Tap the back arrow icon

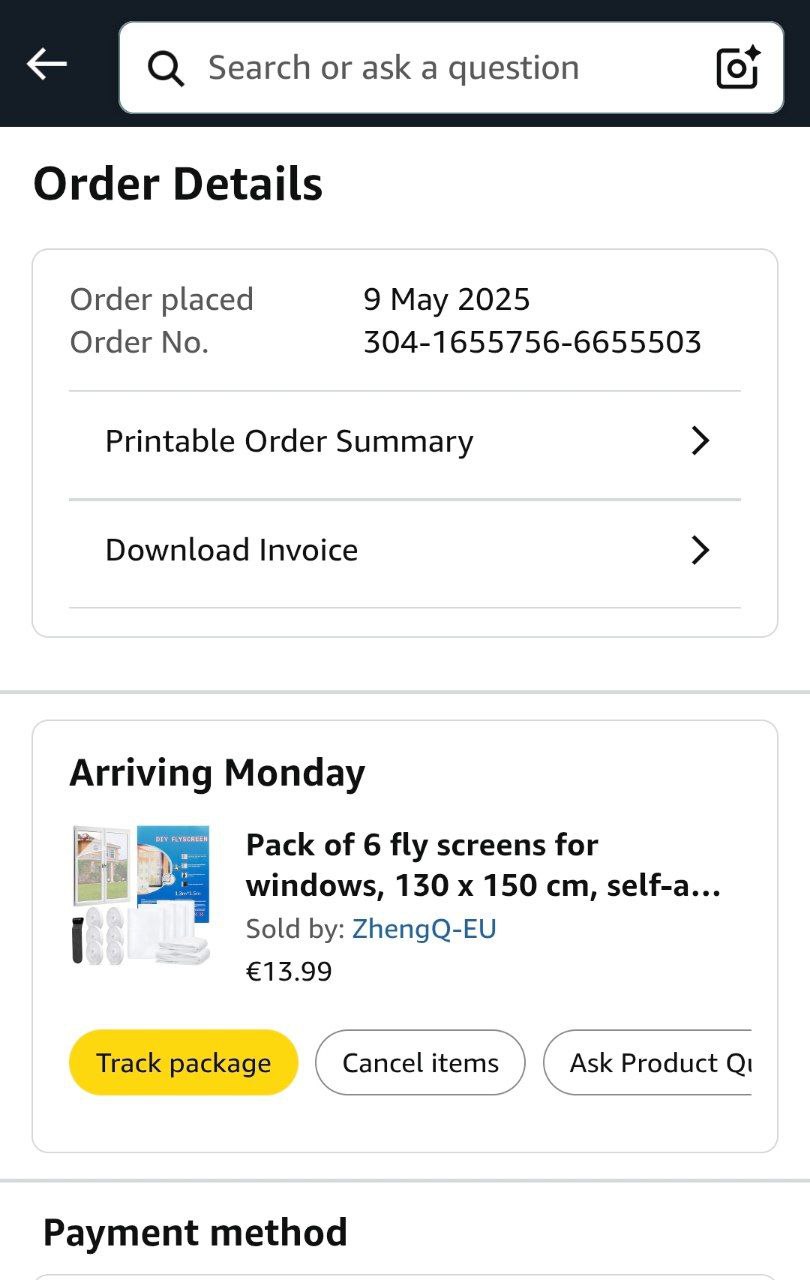[46, 66]
